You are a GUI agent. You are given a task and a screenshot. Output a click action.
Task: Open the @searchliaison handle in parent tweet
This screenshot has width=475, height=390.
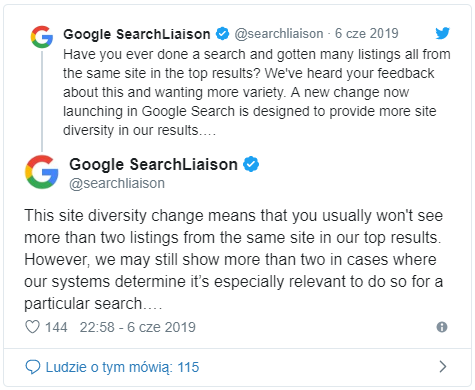(x=279, y=34)
